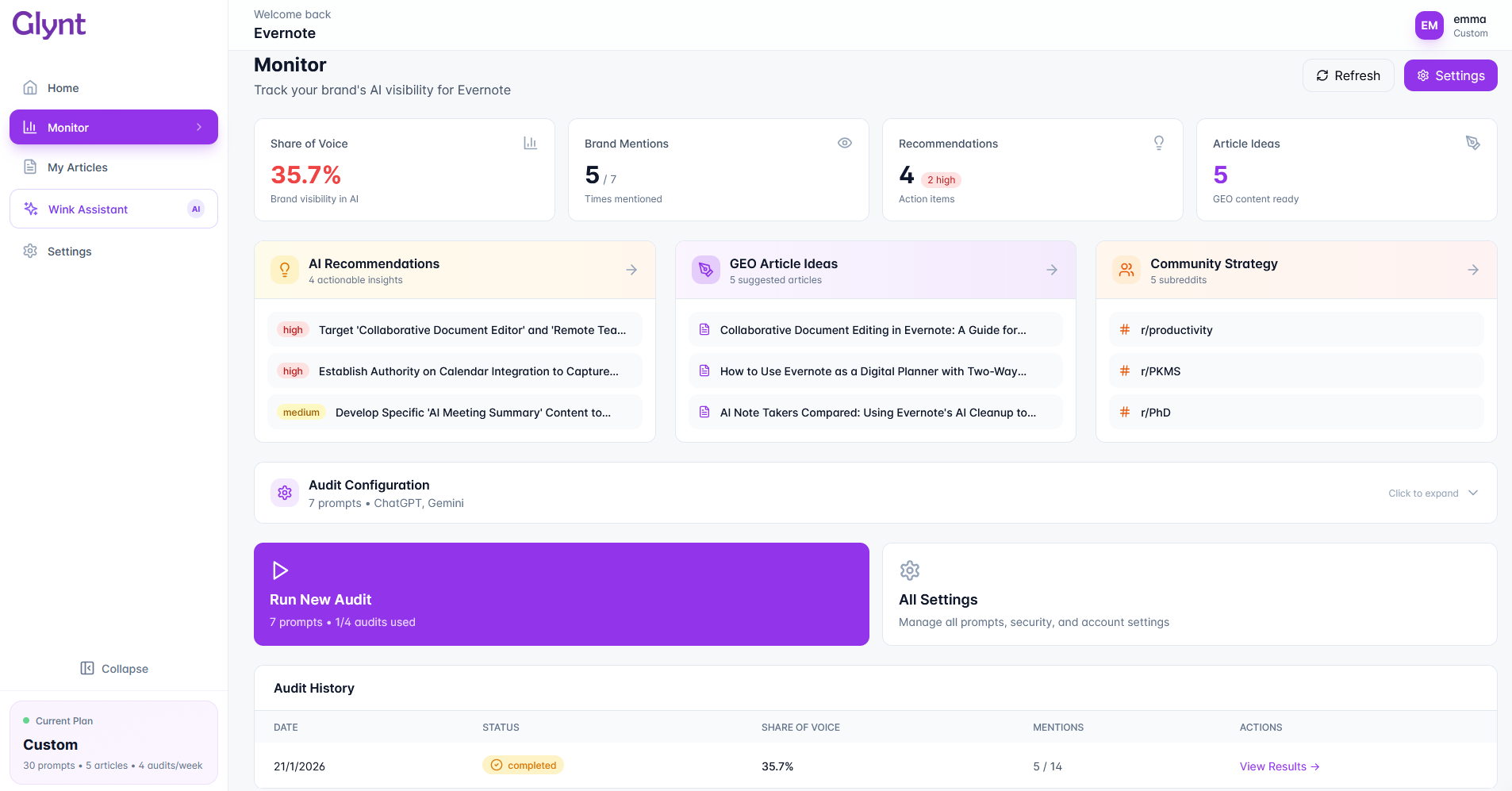Screen dimensions: 1512x791
Task: Click the AI Recommendations bulb icon
Action: 285,270
